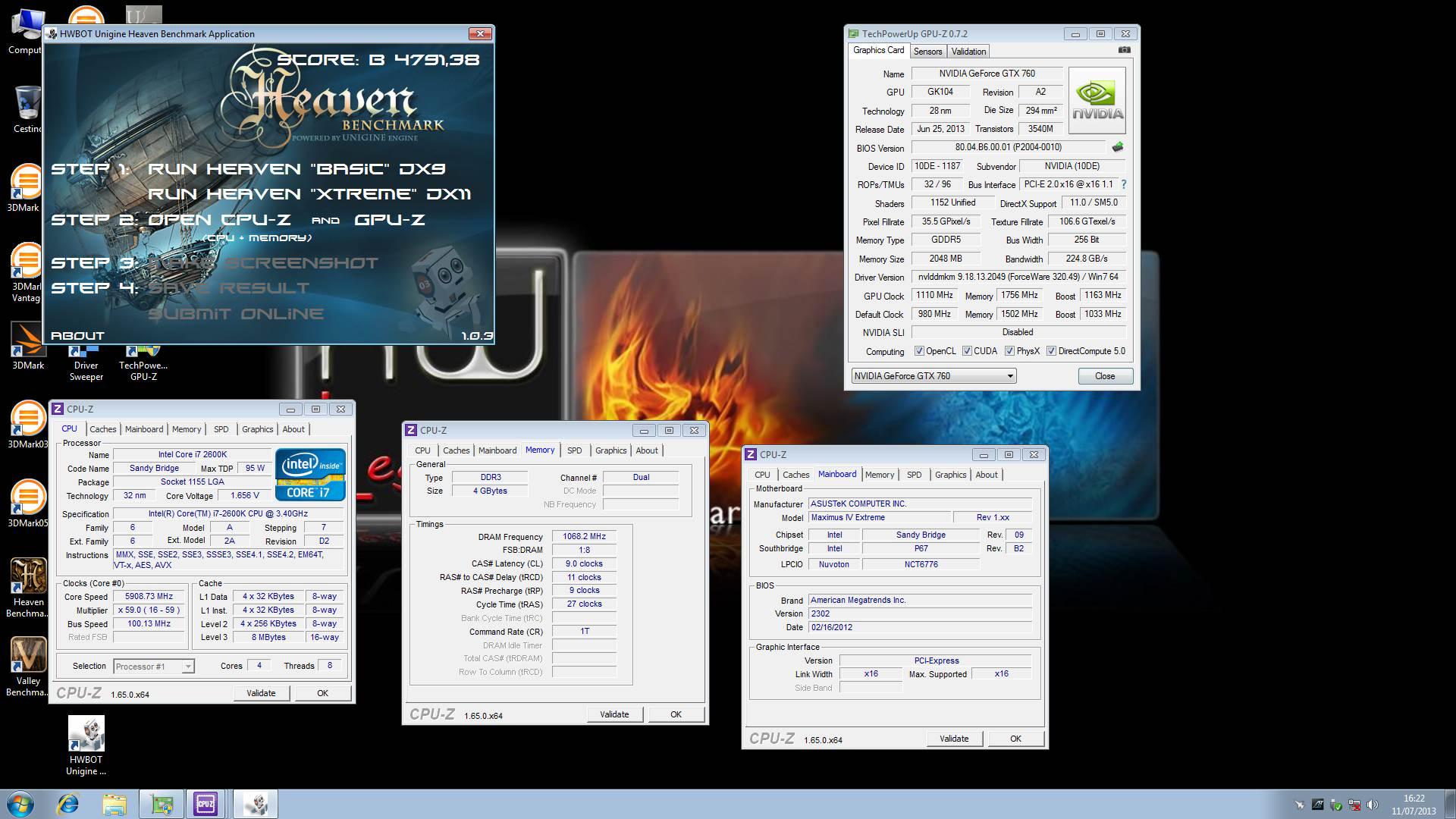Open HWBOT Unigine desktop shortcut
The image size is (1456, 819).
[86, 746]
